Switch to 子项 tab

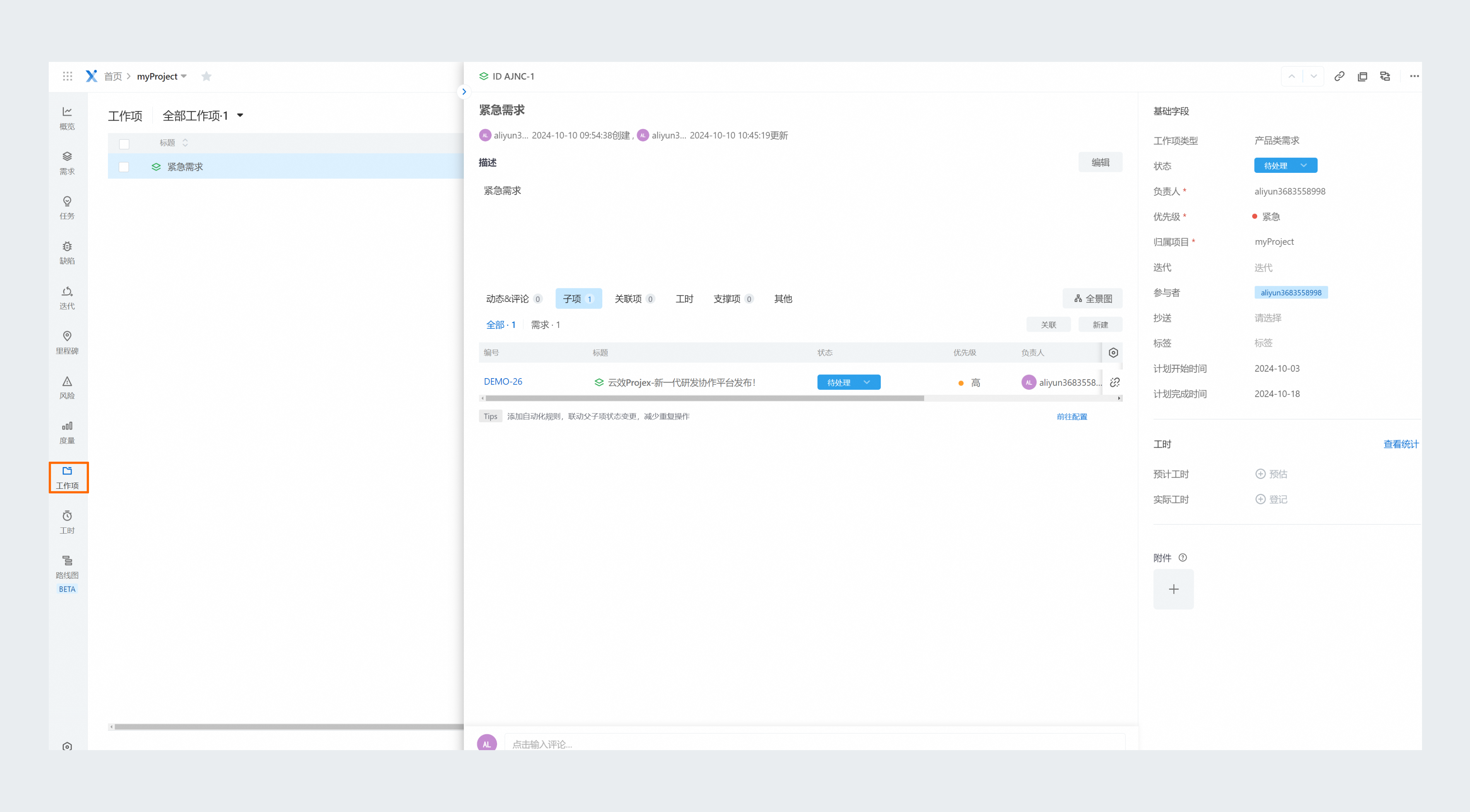pos(579,298)
